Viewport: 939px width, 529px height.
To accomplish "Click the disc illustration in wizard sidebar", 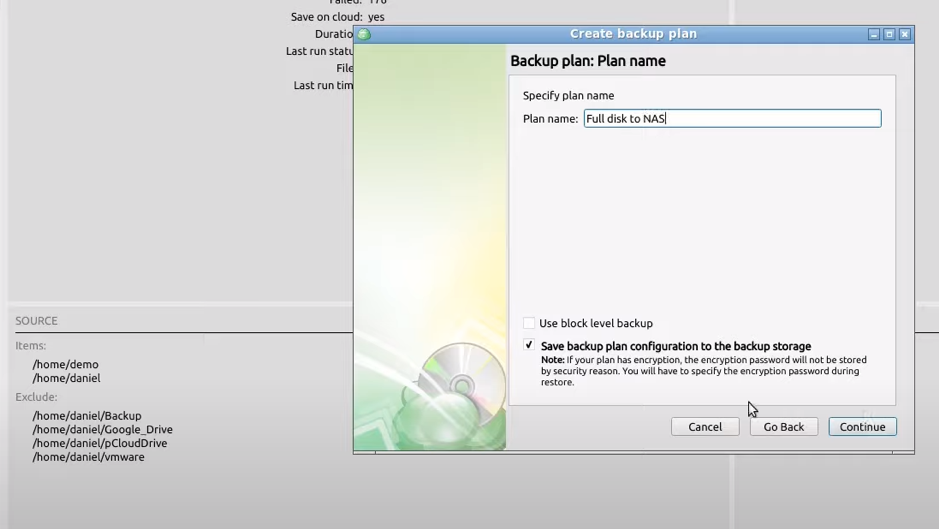I will [462, 384].
